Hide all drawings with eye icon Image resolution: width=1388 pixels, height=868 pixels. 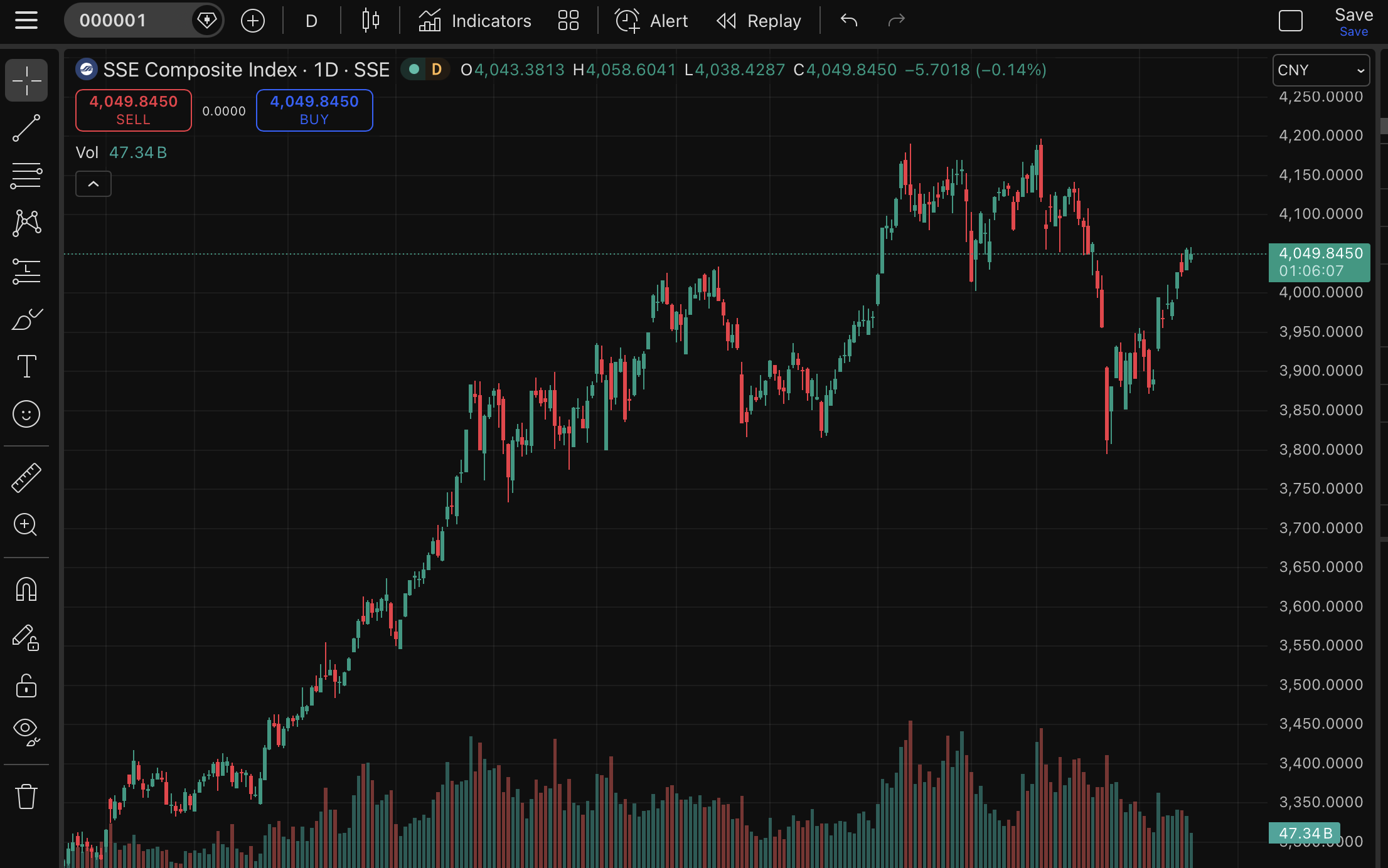[x=26, y=731]
